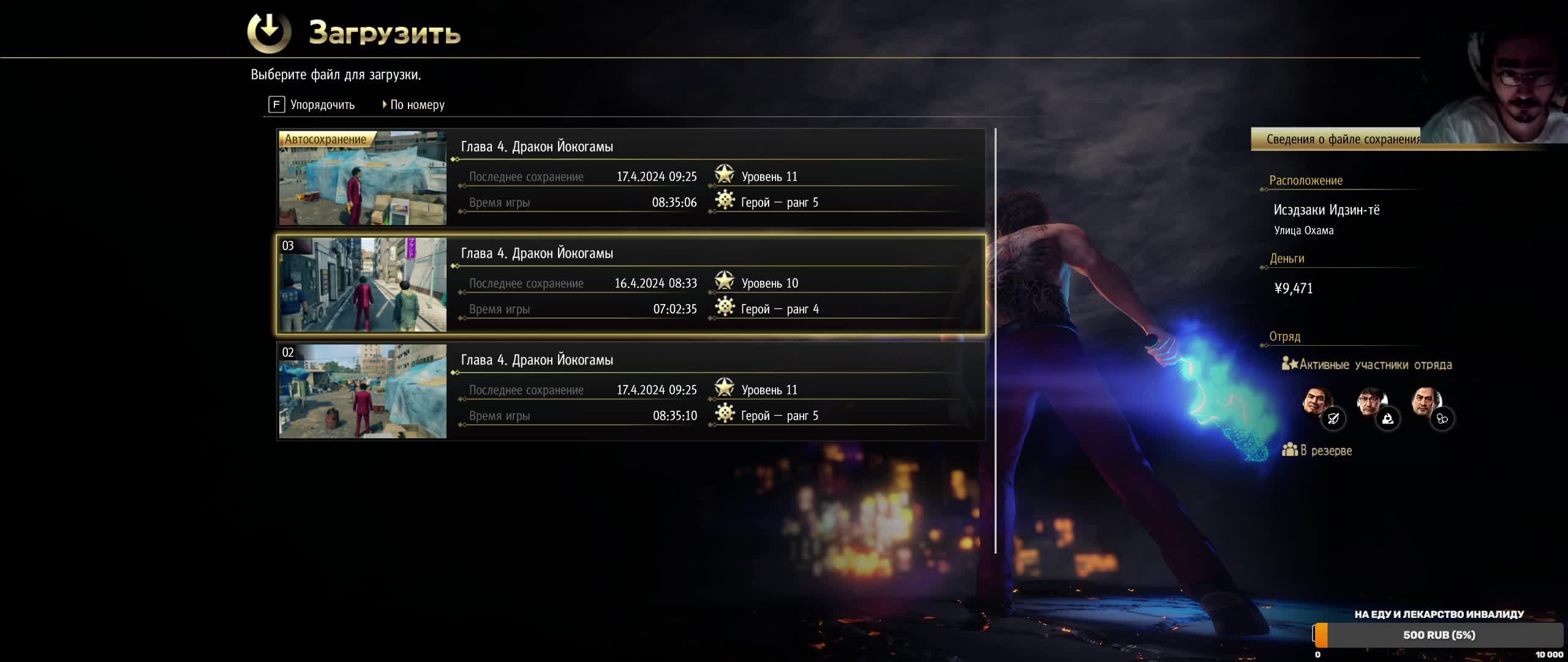Open save slot 02 thumbnail
Viewport: 1568px width, 662px height.
click(x=363, y=391)
